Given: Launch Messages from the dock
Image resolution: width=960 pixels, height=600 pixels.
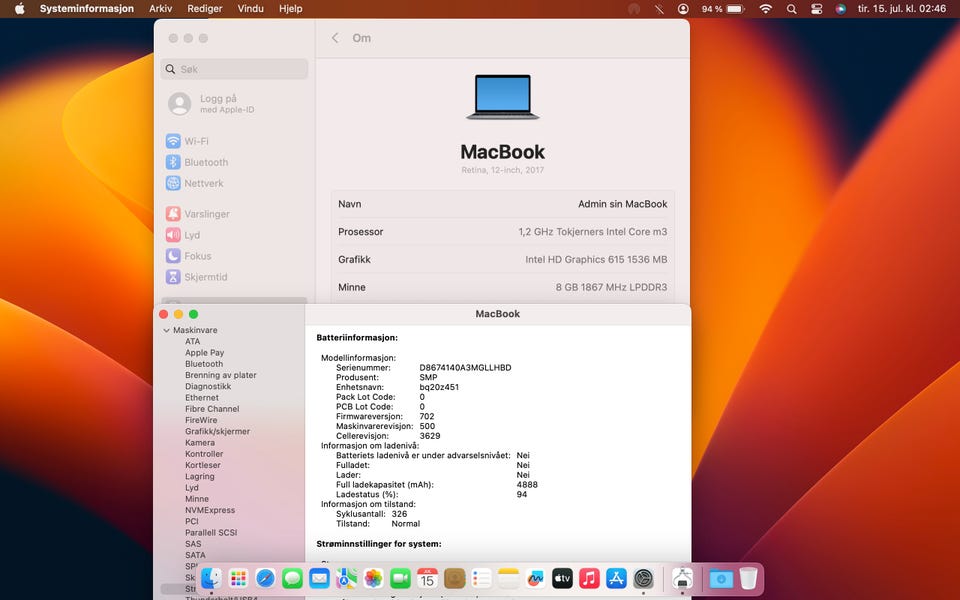Looking at the screenshot, I should (292, 578).
